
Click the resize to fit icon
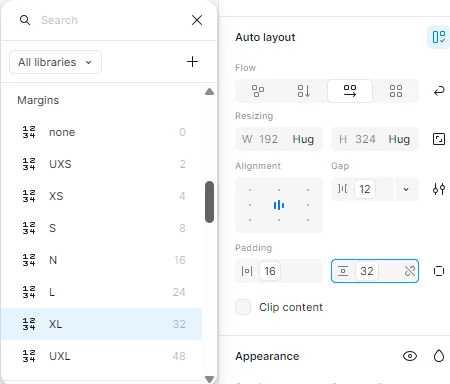coord(439,139)
